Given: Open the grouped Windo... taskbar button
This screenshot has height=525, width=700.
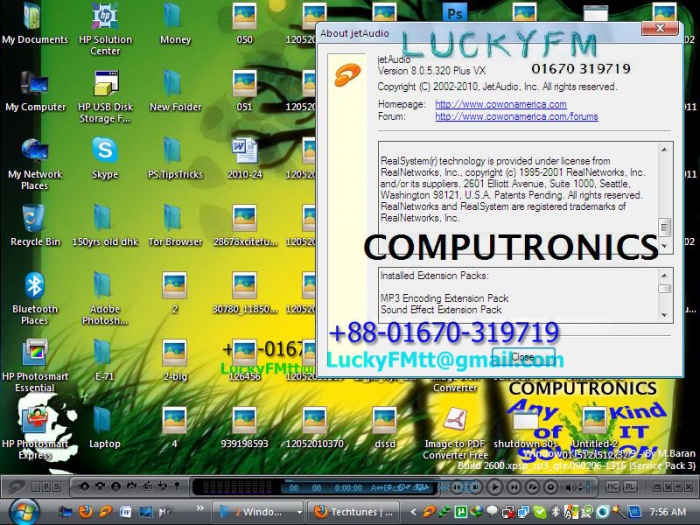Looking at the screenshot, I should 255,512.
